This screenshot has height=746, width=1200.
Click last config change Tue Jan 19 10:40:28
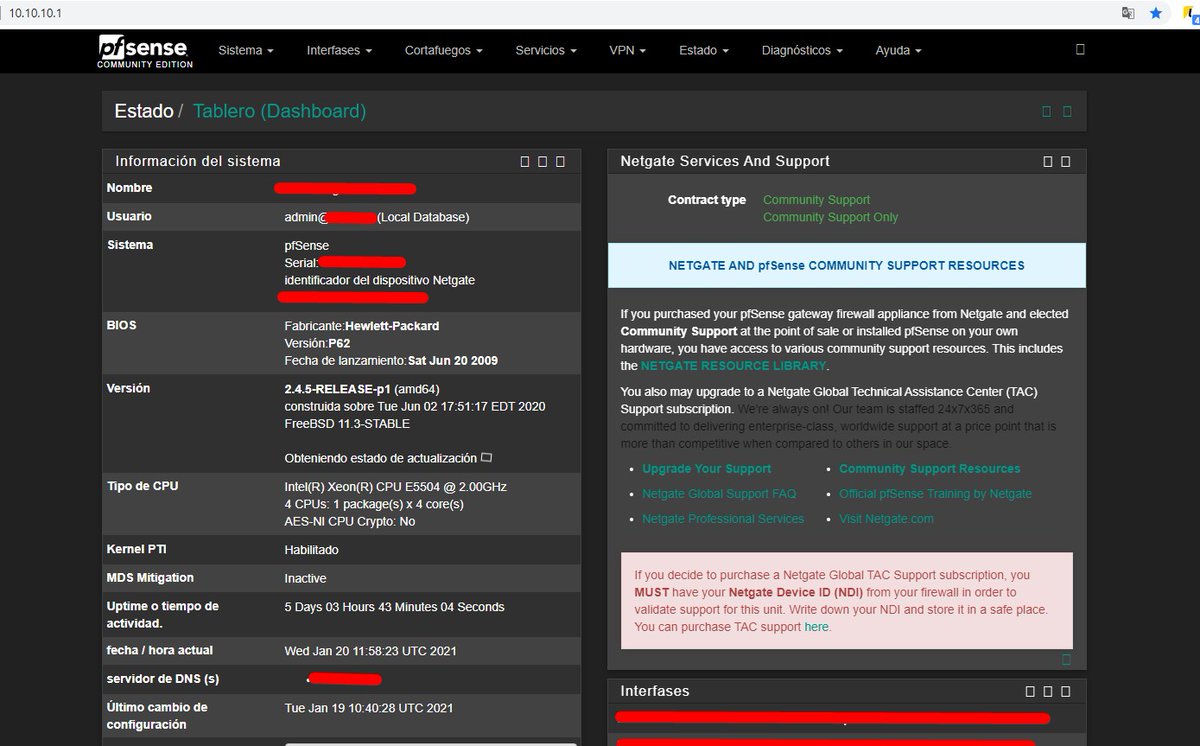369,708
